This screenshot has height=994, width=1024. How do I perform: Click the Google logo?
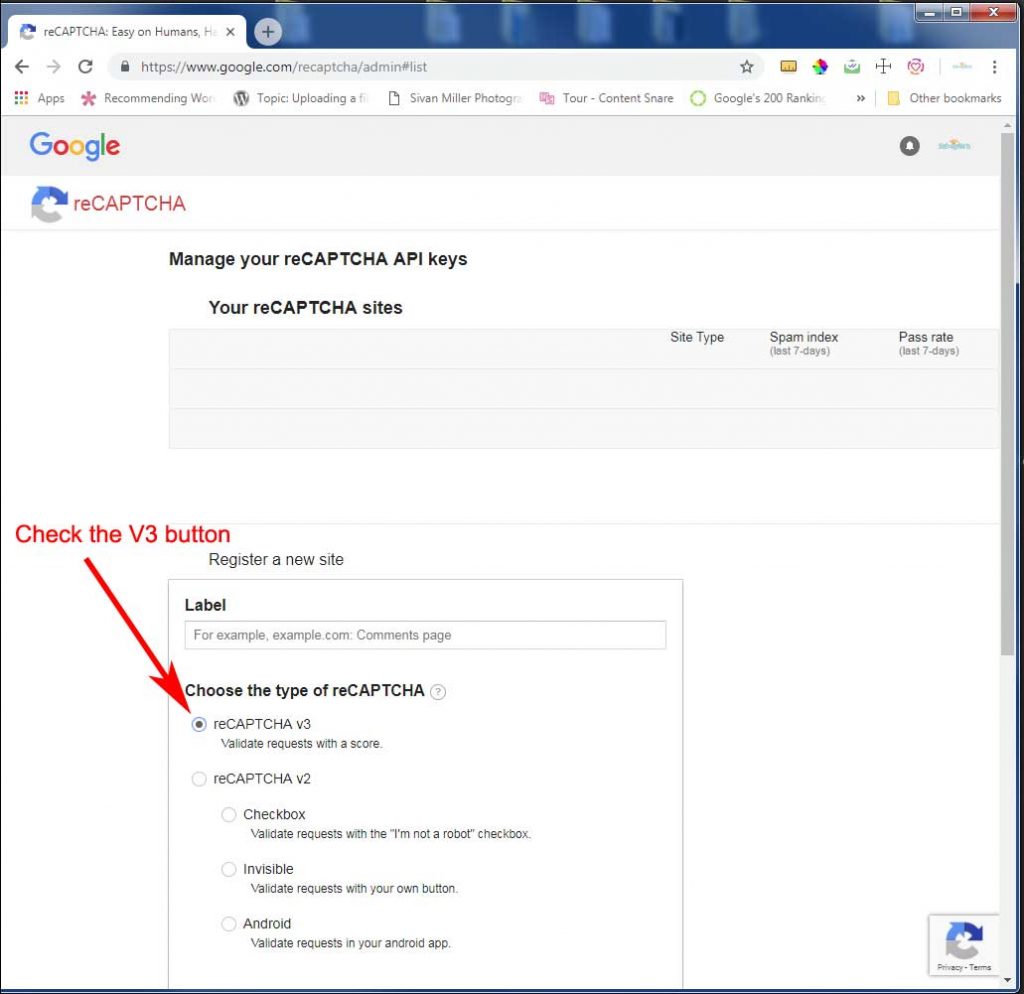pos(74,146)
